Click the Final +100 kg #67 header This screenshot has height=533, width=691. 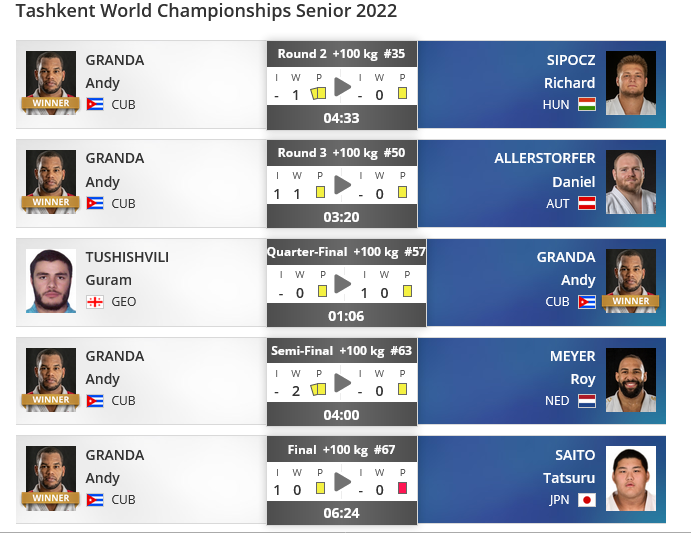point(342,450)
